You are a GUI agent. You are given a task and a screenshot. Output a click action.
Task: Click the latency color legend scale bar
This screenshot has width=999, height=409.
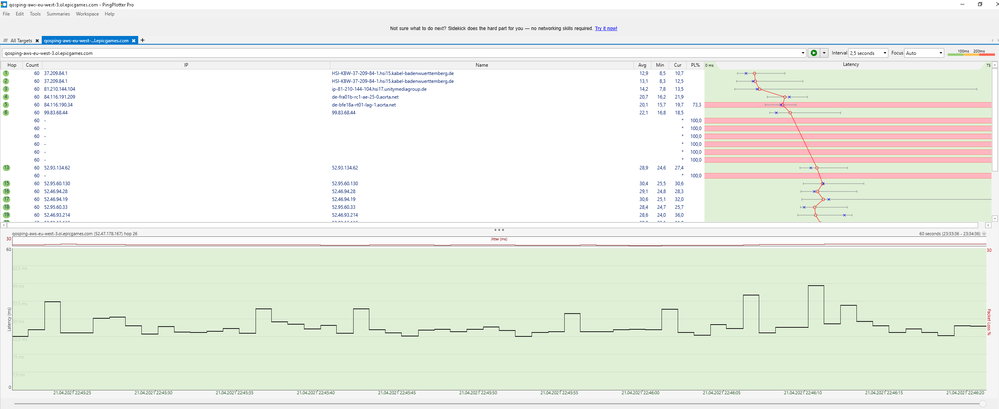[x=972, y=54]
